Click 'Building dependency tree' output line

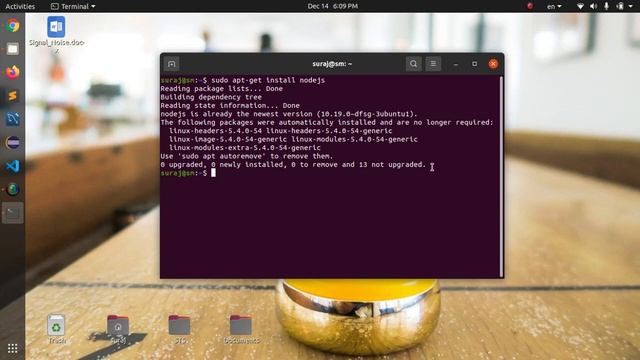coord(211,97)
